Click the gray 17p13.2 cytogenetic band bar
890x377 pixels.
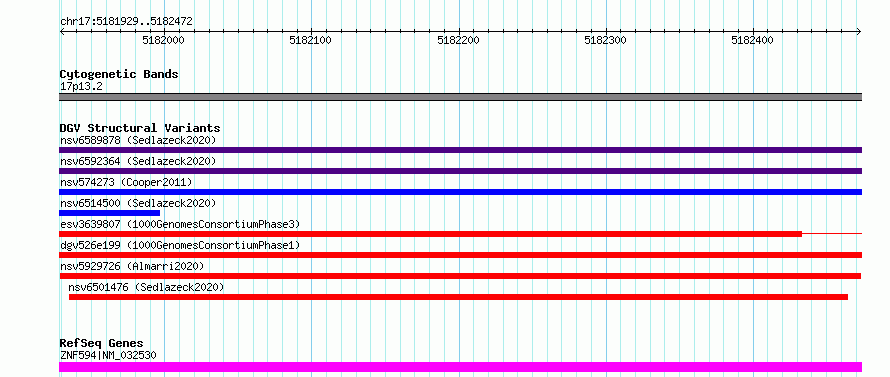pos(460,97)
